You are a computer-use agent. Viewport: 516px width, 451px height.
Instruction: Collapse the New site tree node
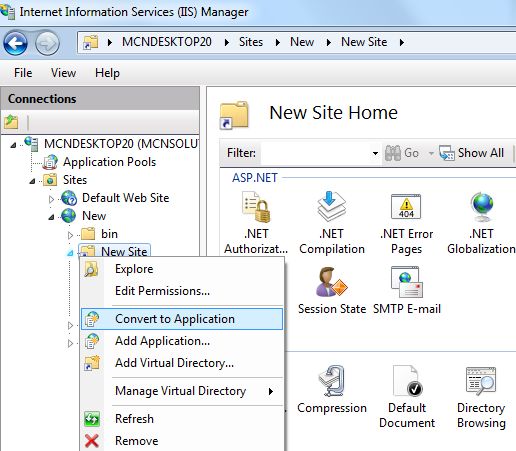pyautogui.click(x=51, y=217)
